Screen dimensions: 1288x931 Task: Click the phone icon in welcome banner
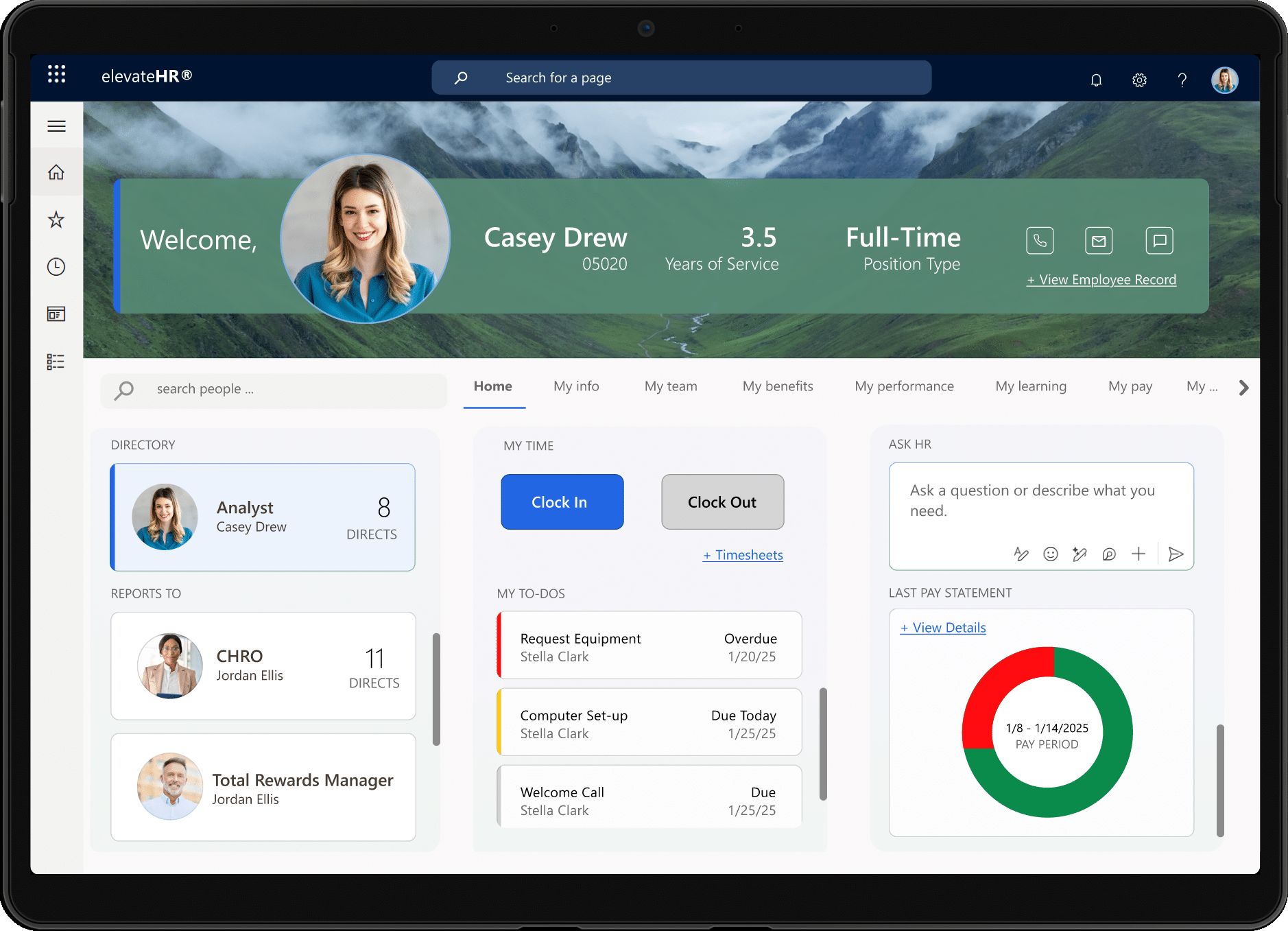[1040, 241]
